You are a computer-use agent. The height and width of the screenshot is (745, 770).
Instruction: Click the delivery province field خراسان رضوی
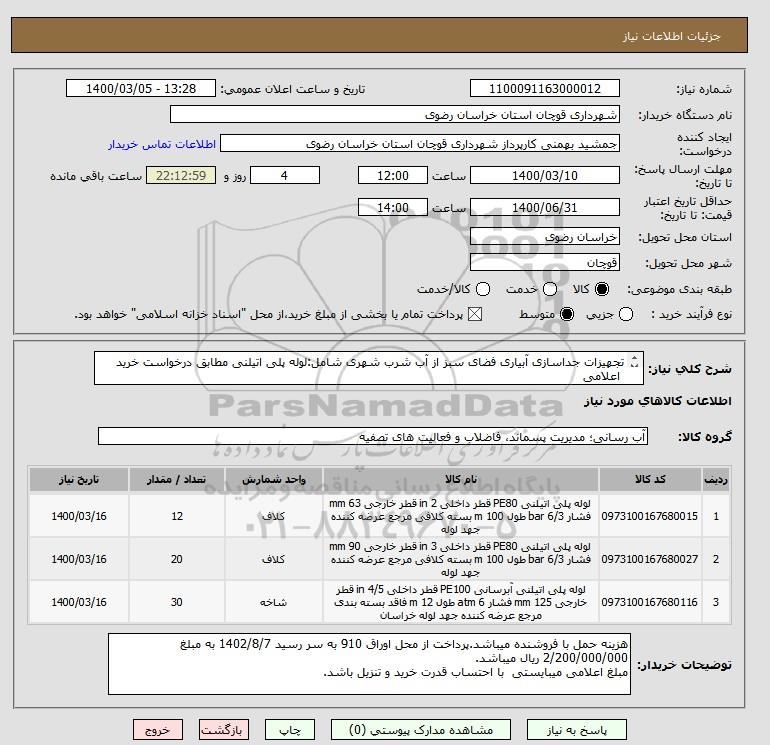(545, 237)
